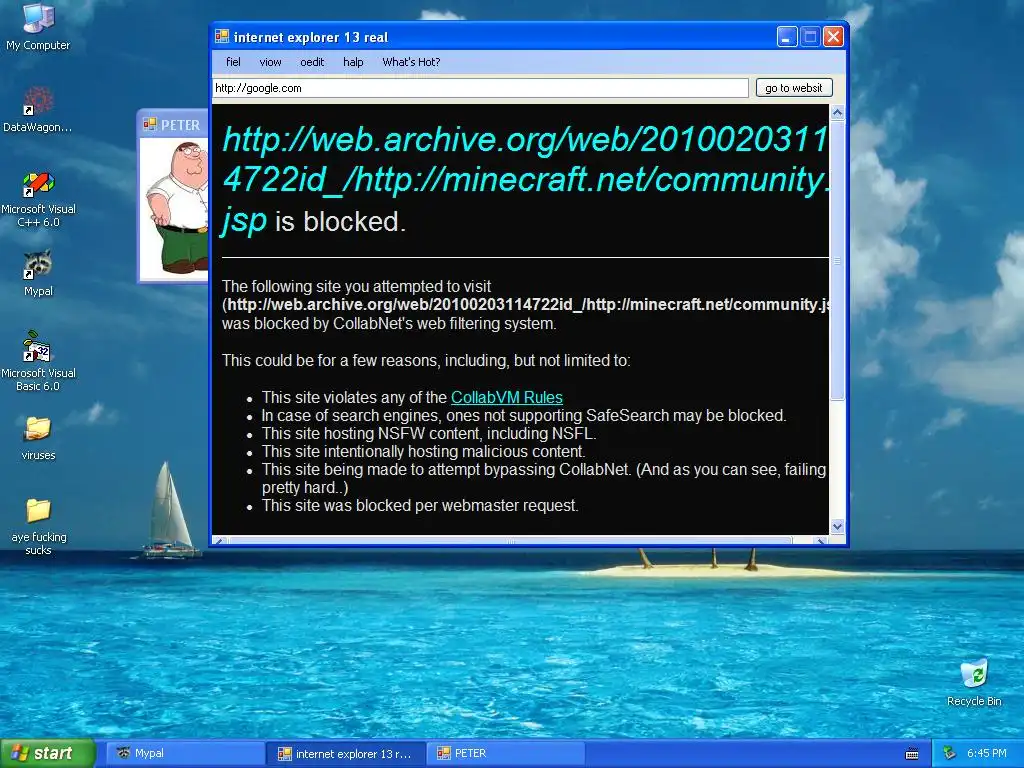
Task: Click the 'is blocked.' heading text
Action: click(340, 222)
